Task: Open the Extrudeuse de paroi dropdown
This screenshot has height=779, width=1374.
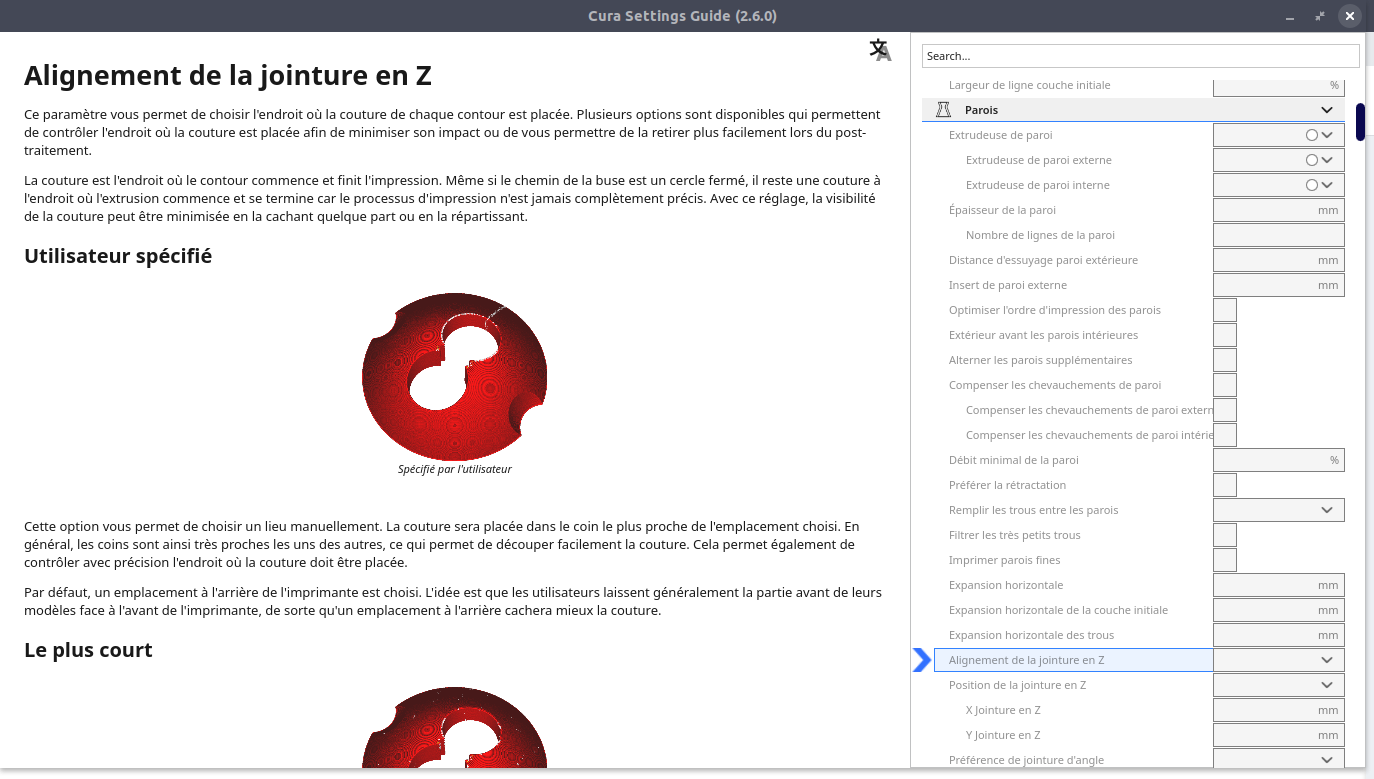Action: click(1279, 135)
